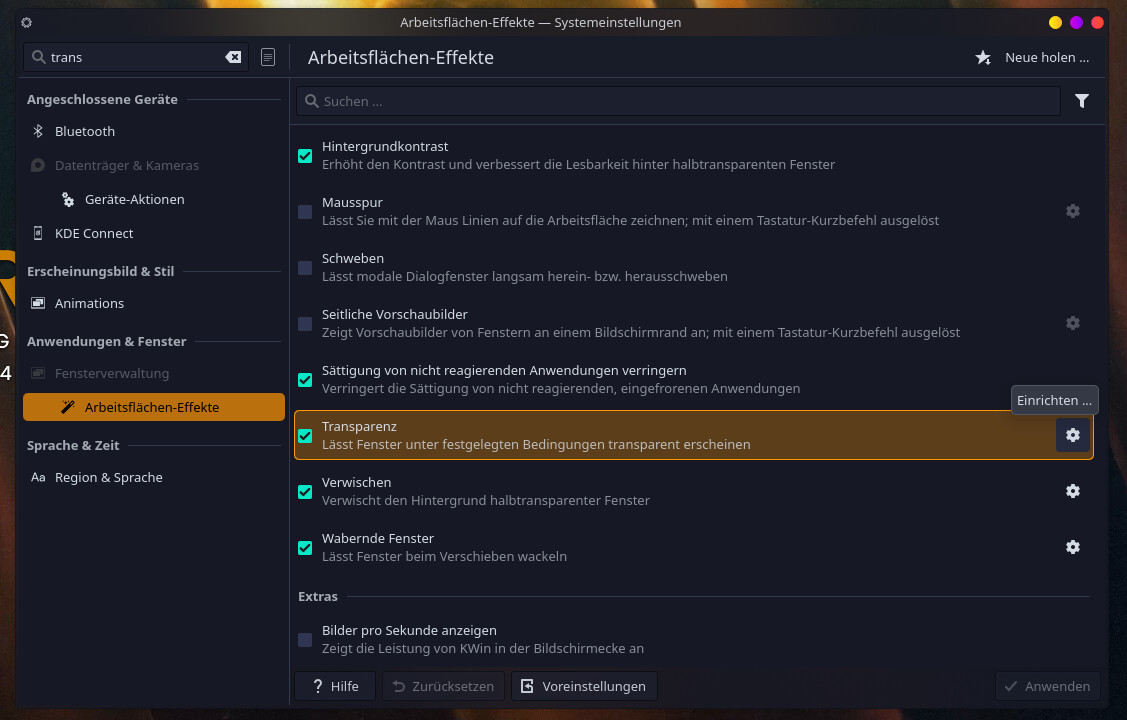
Task: Uncheck the Wabernde Fenster checkbox
Action: coord(305,548)
